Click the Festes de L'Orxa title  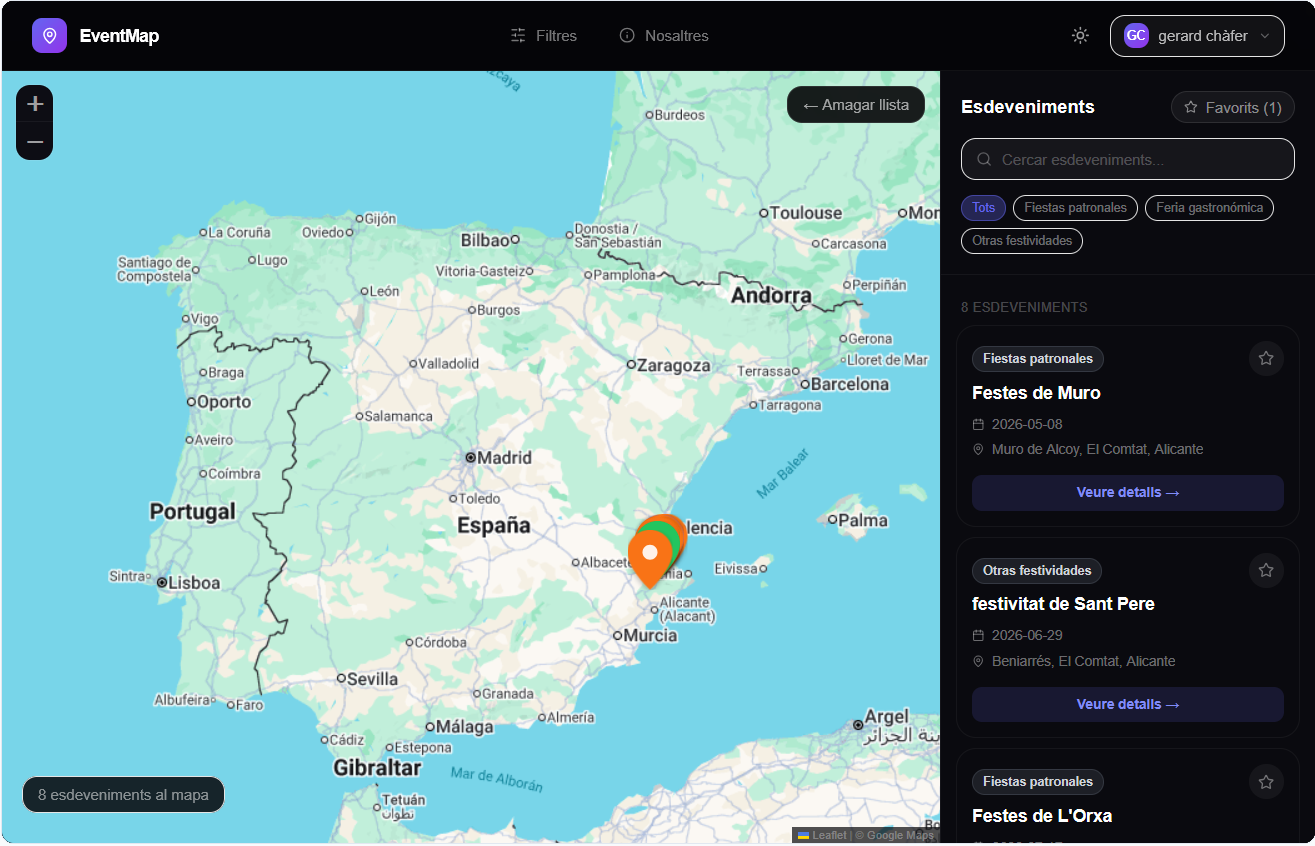[x=1042, y=816]
